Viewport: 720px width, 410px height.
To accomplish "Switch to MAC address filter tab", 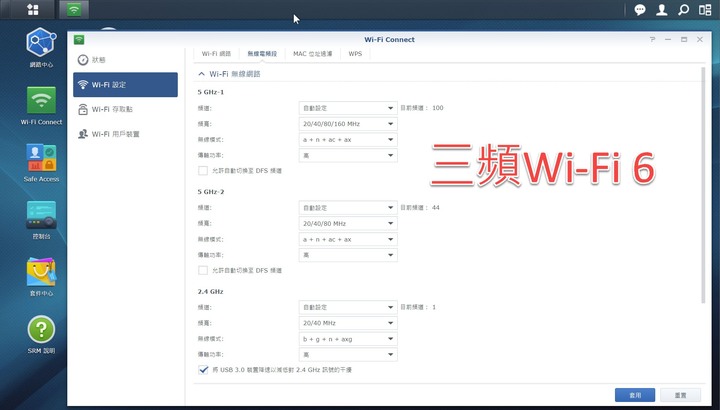I will click(x=313, y=54).
